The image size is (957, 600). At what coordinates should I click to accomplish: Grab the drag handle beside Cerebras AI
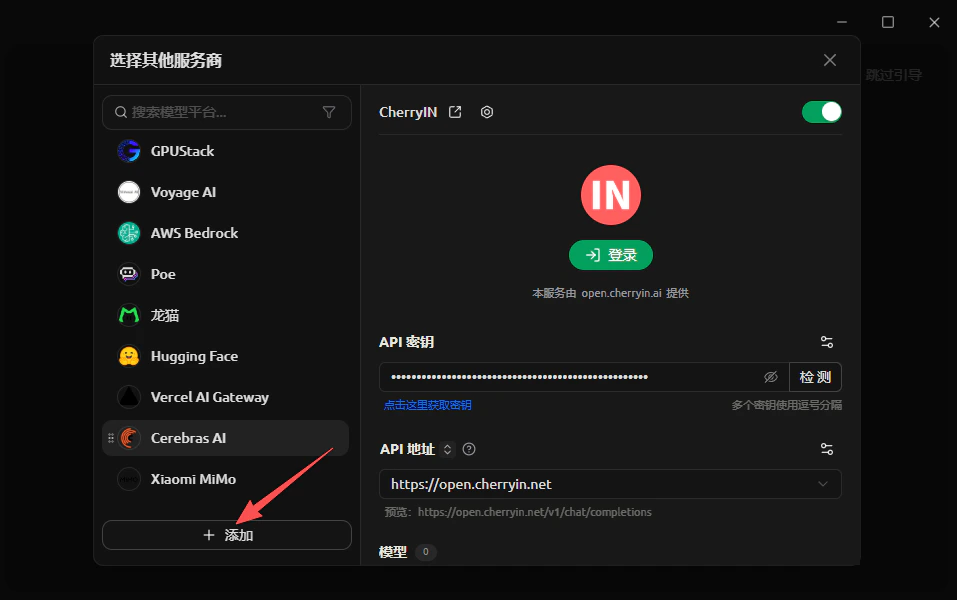tap(110, 438)
